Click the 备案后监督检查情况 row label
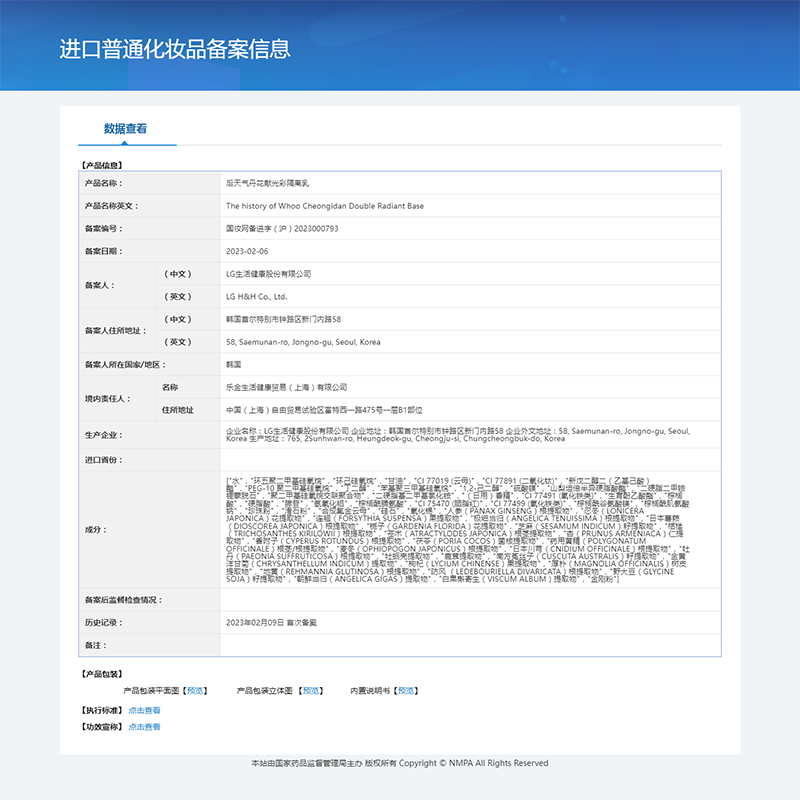This screenshot has height=800, width=800. pyautogui.click(x=123, y=600)
